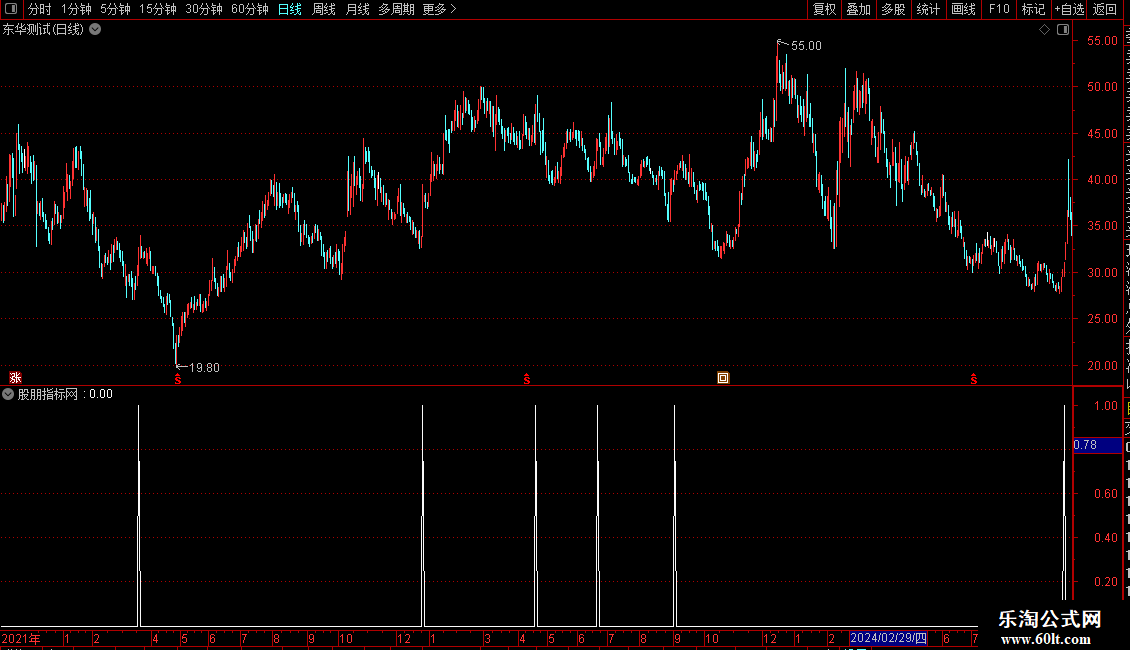Click the 标记 mark button
1130x650 pixels.
pyautogui.click(x=1033, y=9)
